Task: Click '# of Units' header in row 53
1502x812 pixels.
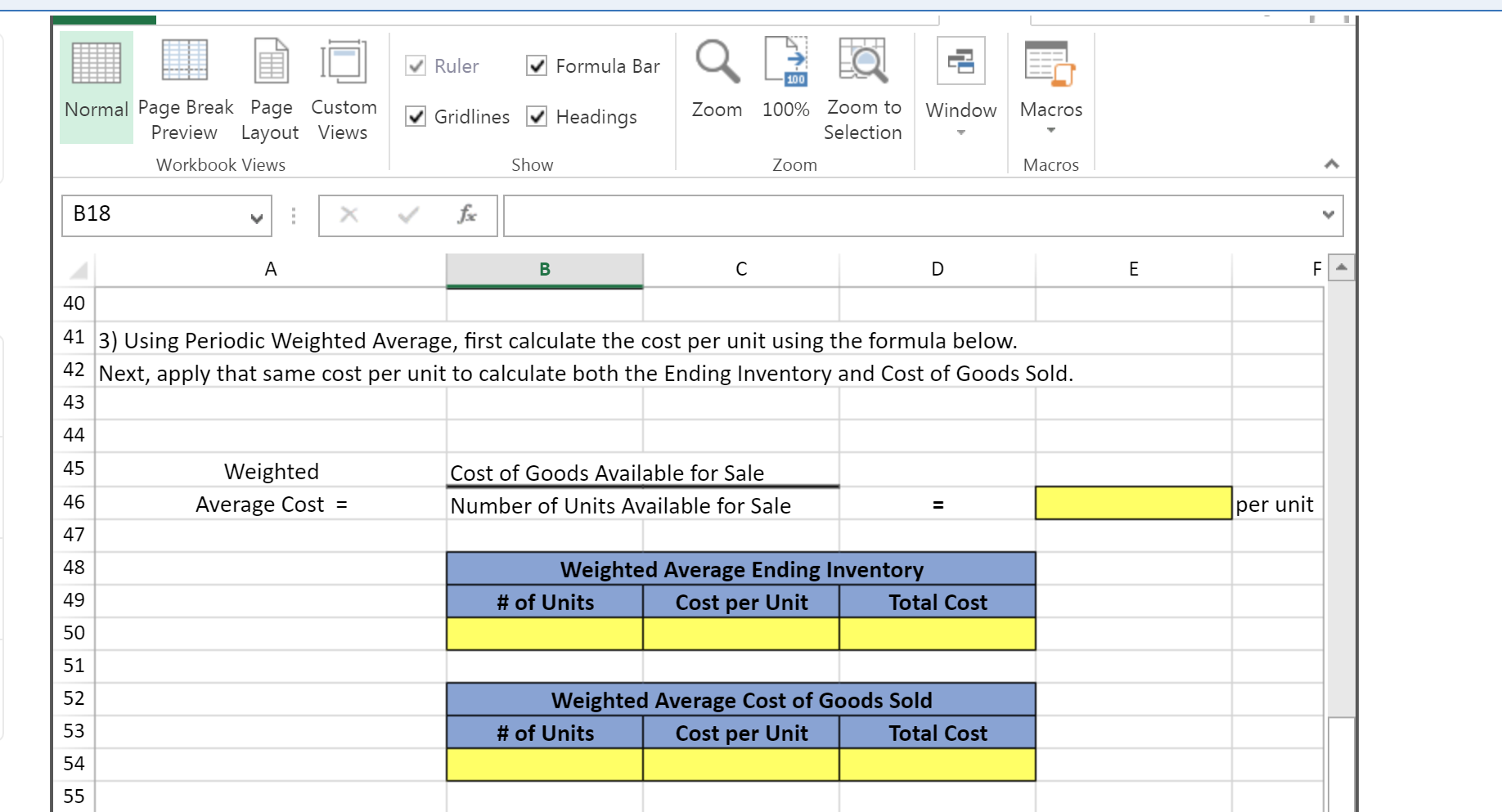Action: point(545,733)
